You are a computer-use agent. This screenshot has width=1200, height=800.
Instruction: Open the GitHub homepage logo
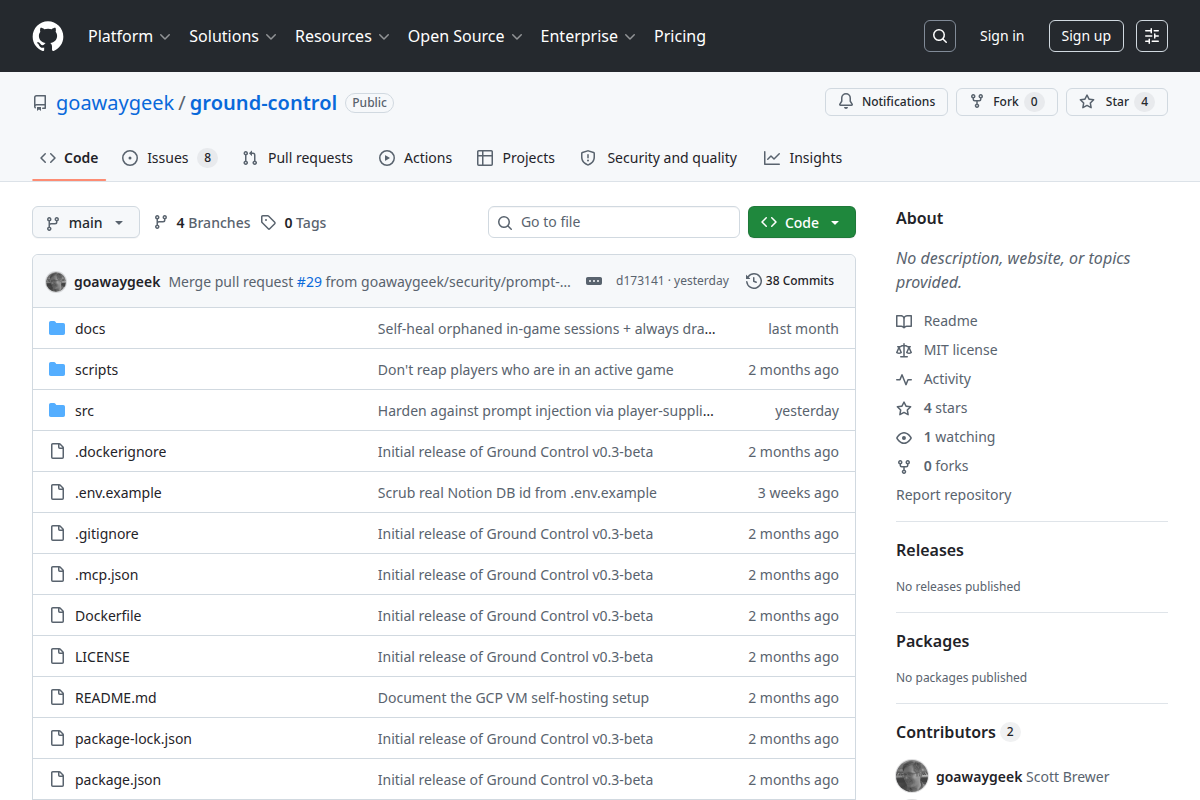click(48, 36)
